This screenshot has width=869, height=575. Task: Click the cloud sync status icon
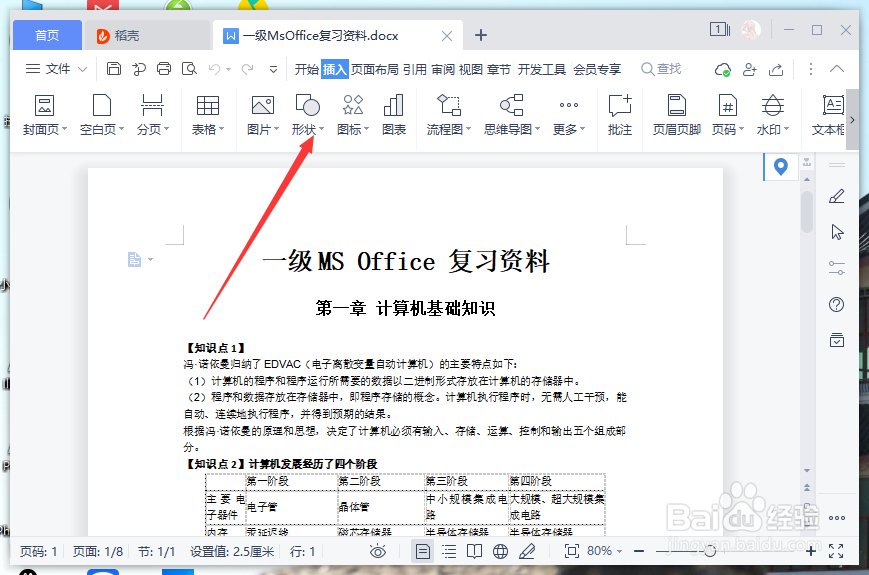pos(722,69)
